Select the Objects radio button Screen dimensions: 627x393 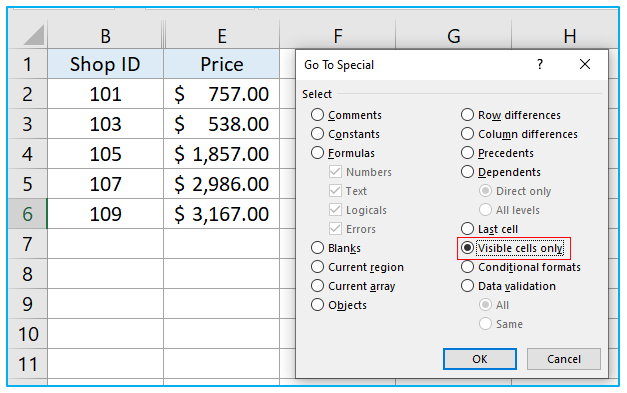(x=317, y=305)
